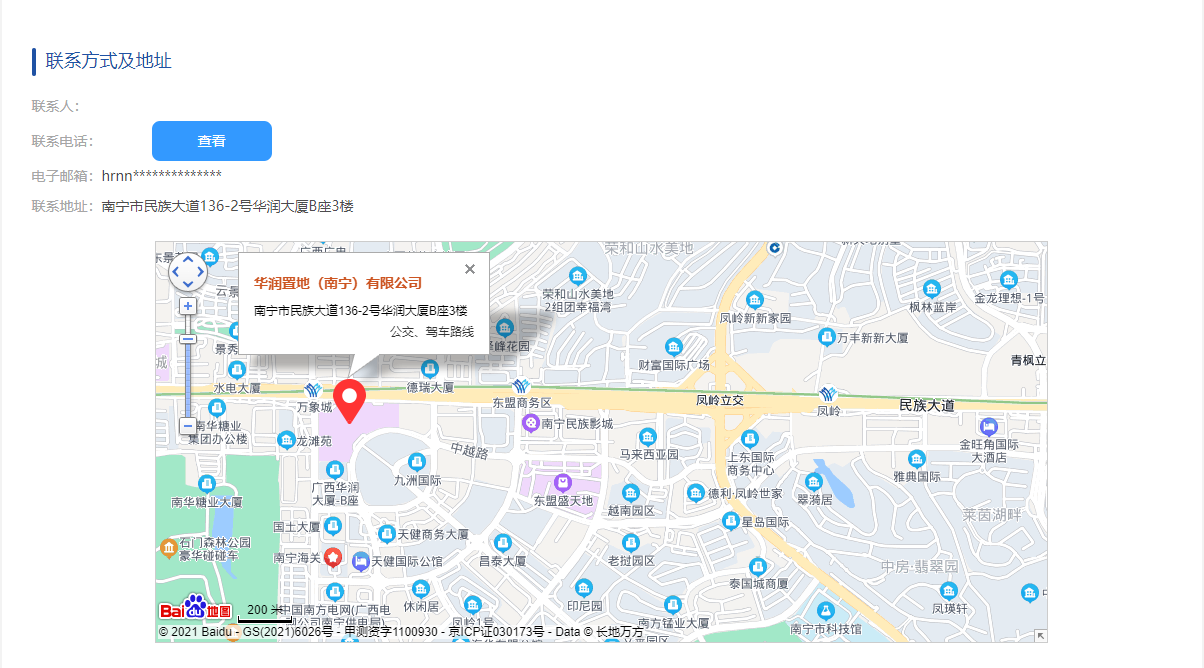This screenshot has height=668, width=1204.
Task: Click the 莱茵湖畔 map label
Action: pyautogui.click(x=991, y=514)
